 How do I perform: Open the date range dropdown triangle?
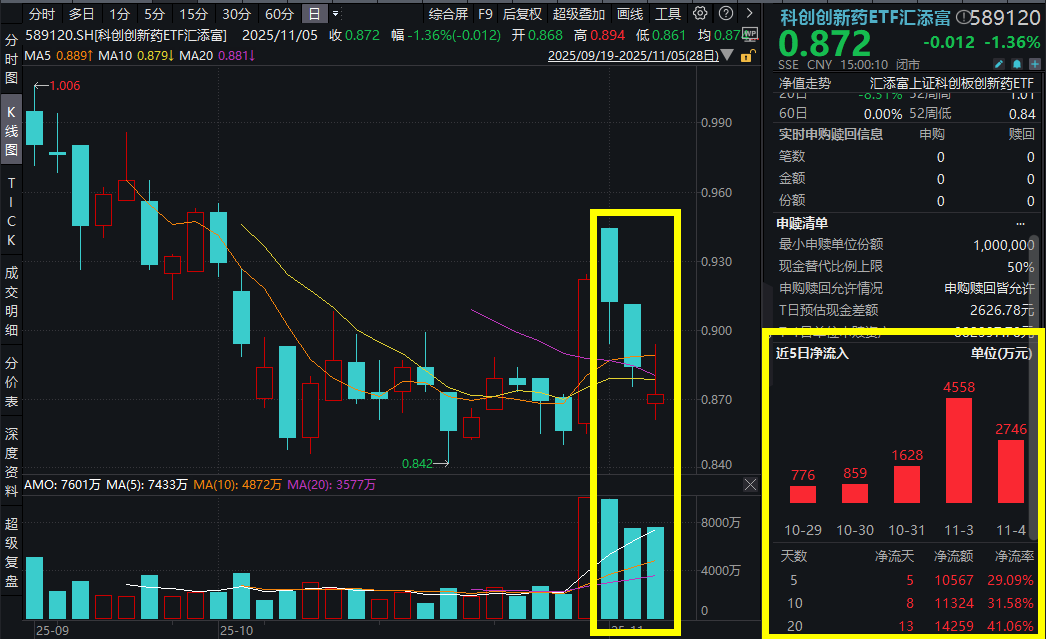[x=727, y=55]
